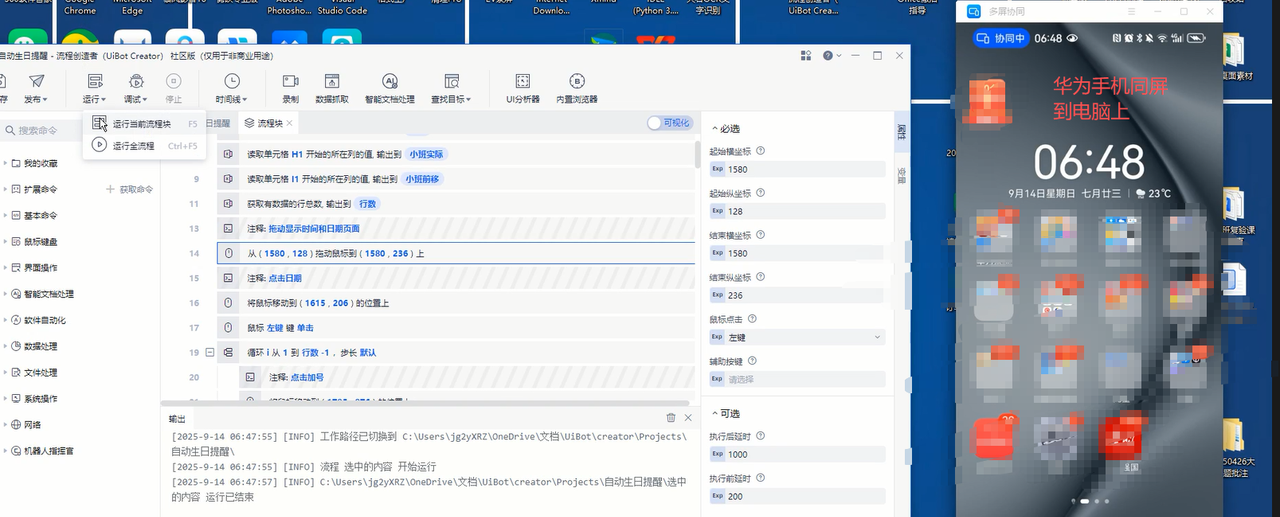Open 智能文档处理 AI document tool

(390, 88)
